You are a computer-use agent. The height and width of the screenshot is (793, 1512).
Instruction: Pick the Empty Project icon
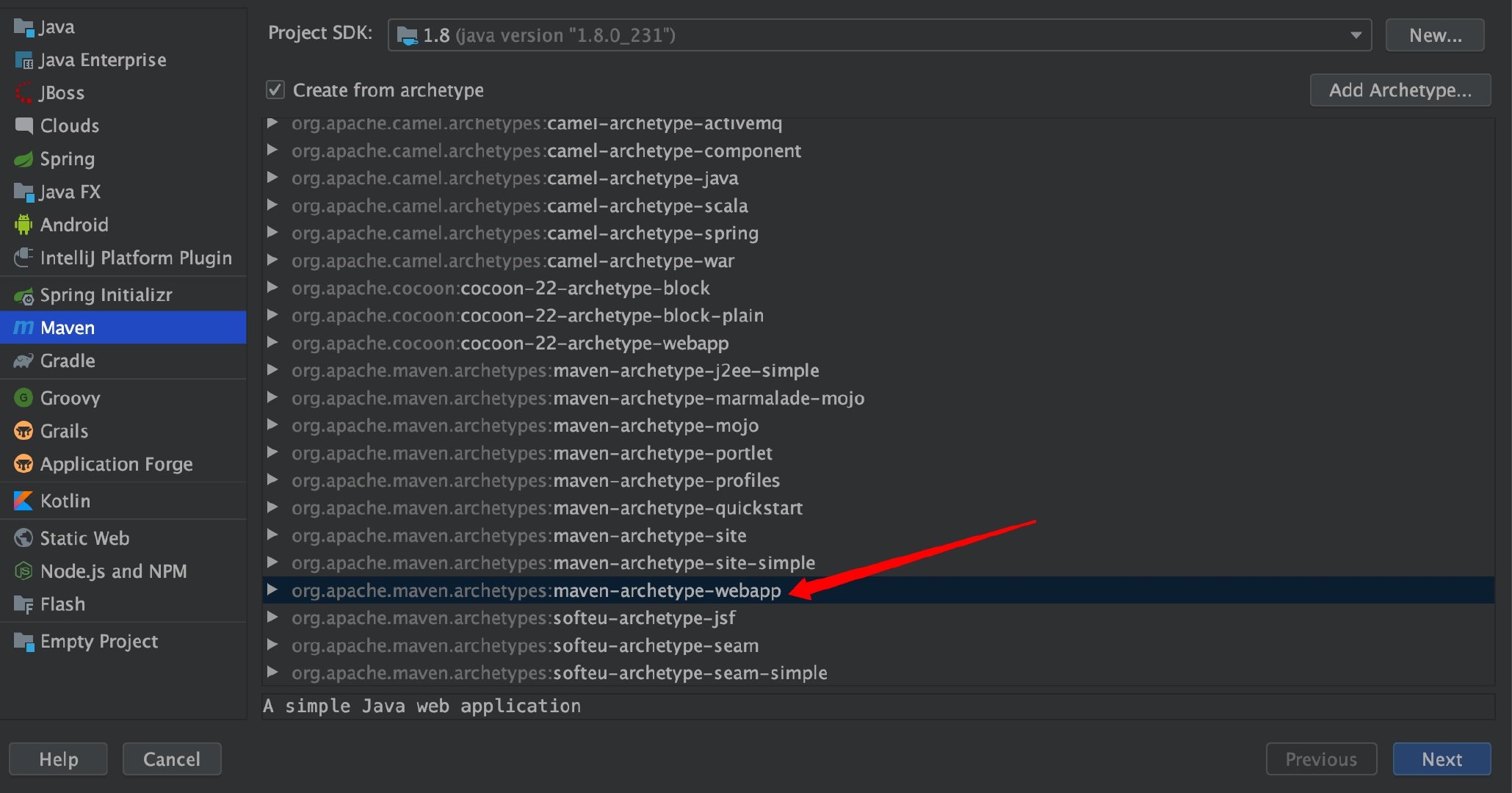(x=23, y=642)
